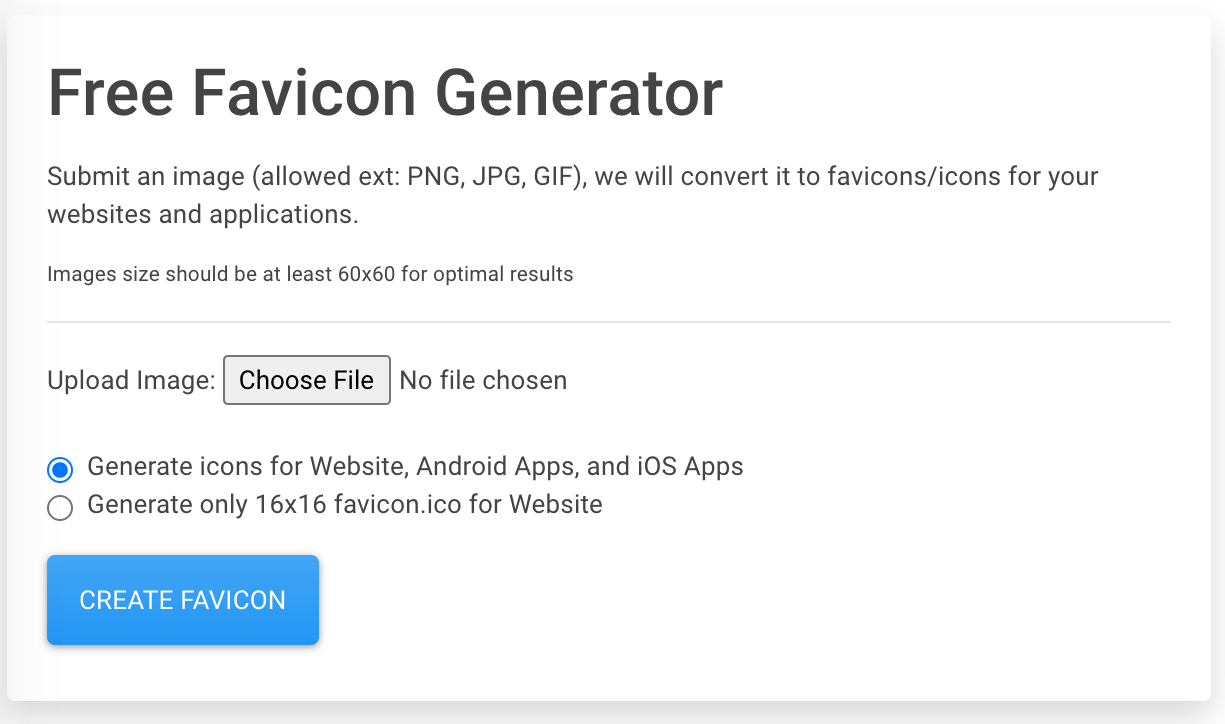Click the 'websites and applications.' description line

(x=203, y=214)
